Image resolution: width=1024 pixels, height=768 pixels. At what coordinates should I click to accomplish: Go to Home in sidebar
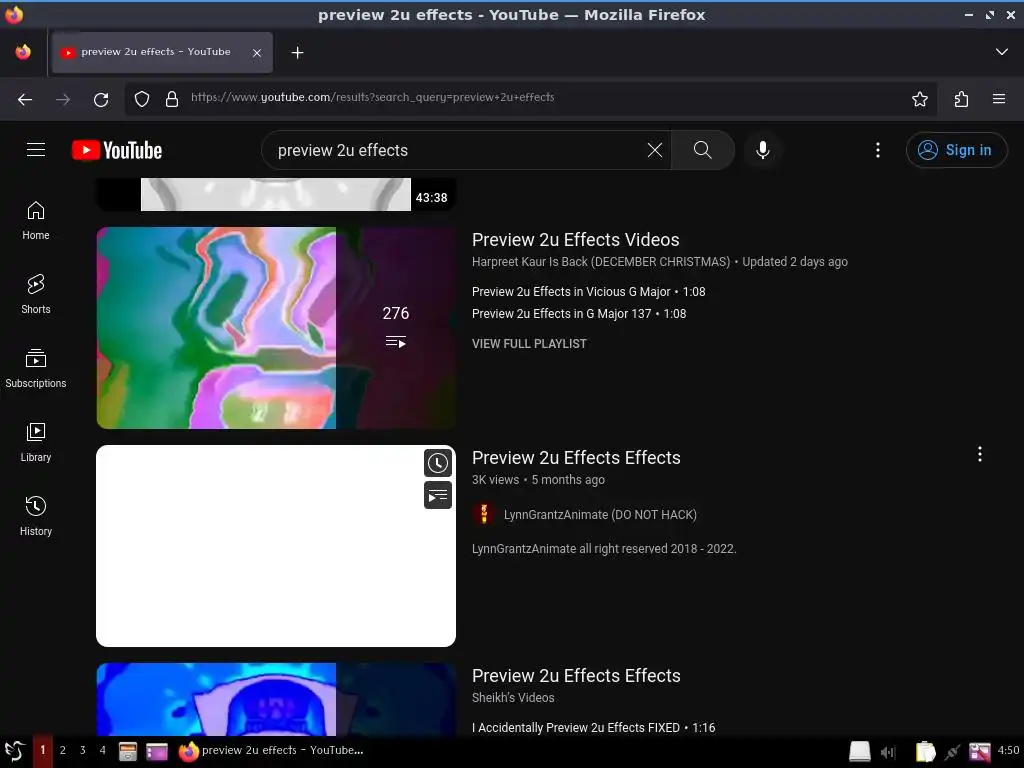(x=36, y=221)
